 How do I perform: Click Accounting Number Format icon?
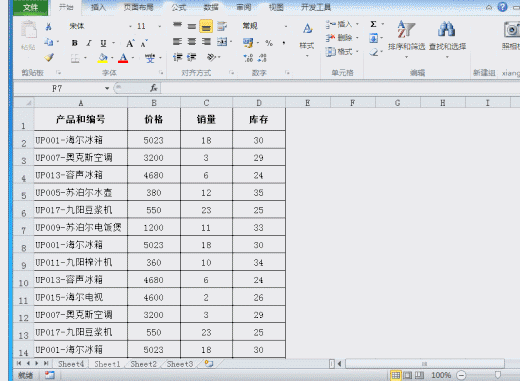248,43
